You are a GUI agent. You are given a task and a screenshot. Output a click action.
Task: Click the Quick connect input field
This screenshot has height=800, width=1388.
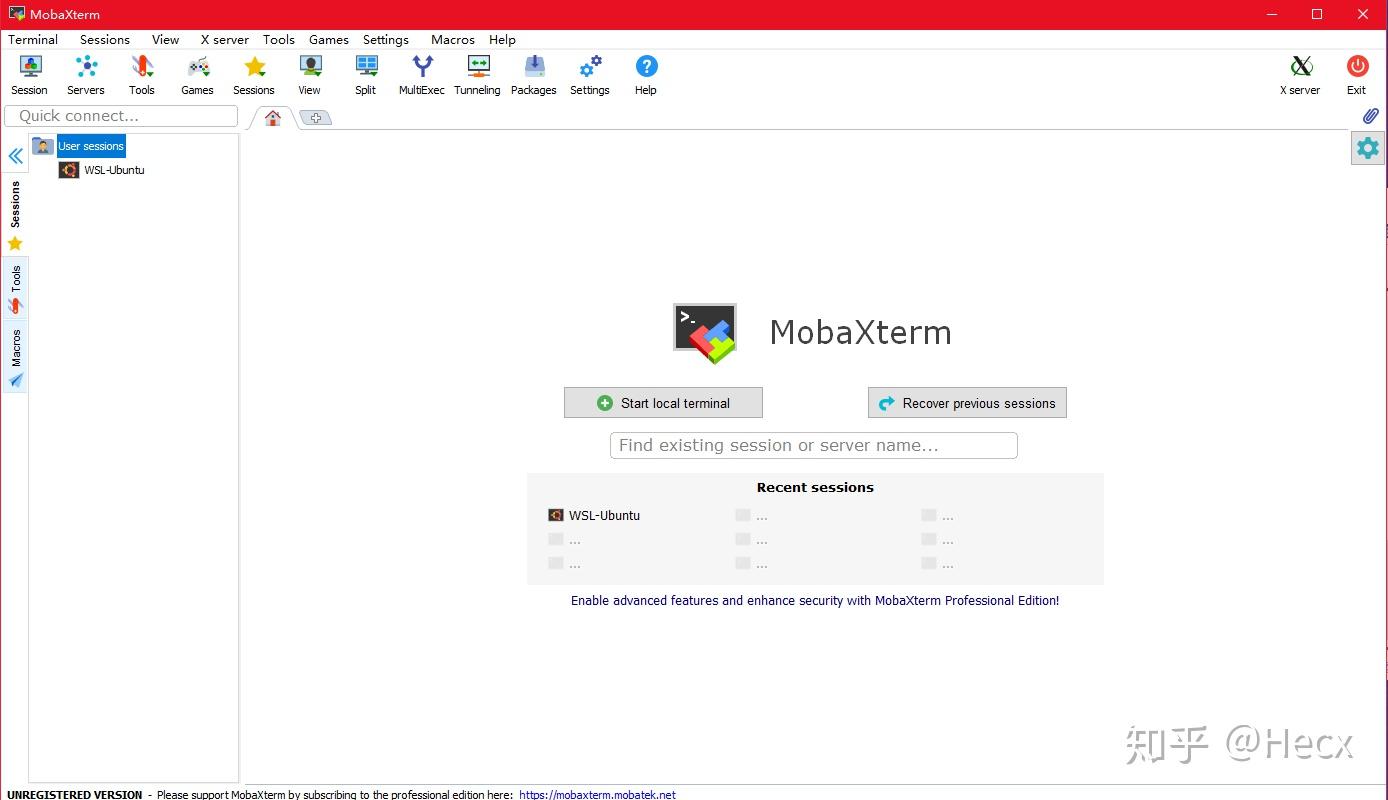(x=119, y=116)
